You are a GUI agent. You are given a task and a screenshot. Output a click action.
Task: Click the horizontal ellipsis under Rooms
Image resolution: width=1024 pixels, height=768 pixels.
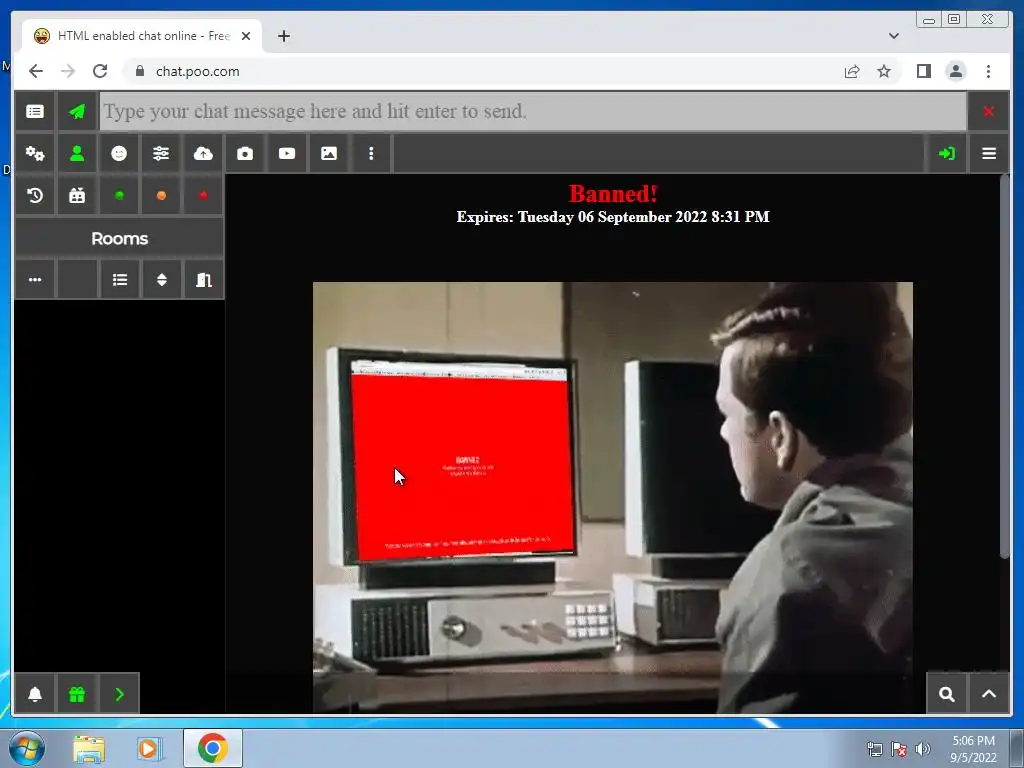tap(35, 280)
